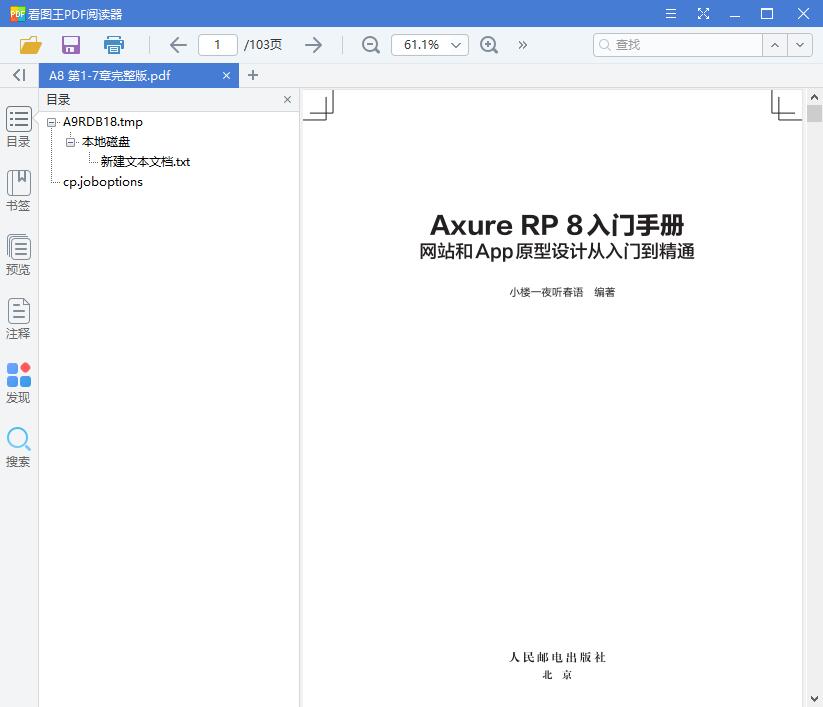Zoom out of the document
The height and width of the screenshot is (707, 823).
tap(370, 45)
